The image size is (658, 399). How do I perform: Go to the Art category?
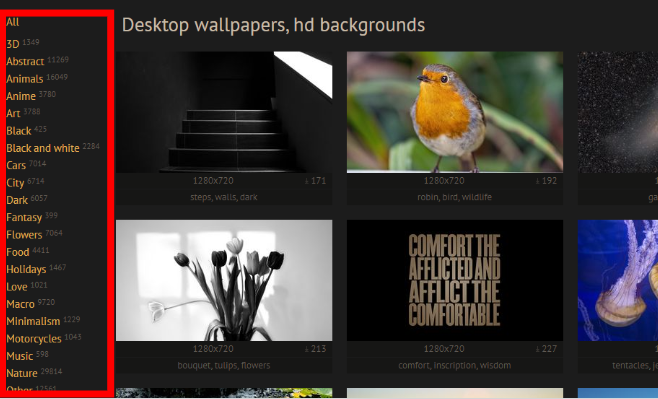click(x=13, y=113)
